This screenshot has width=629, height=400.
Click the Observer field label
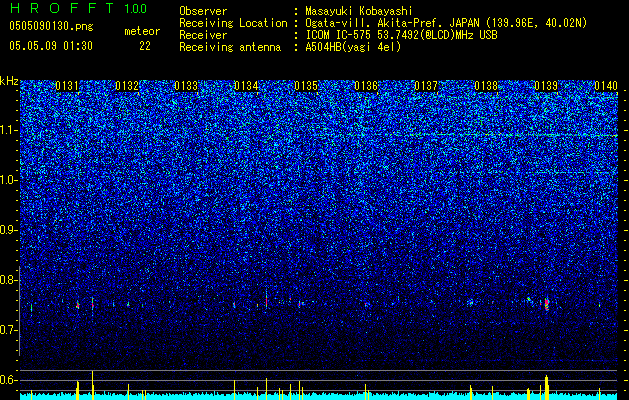203,11
